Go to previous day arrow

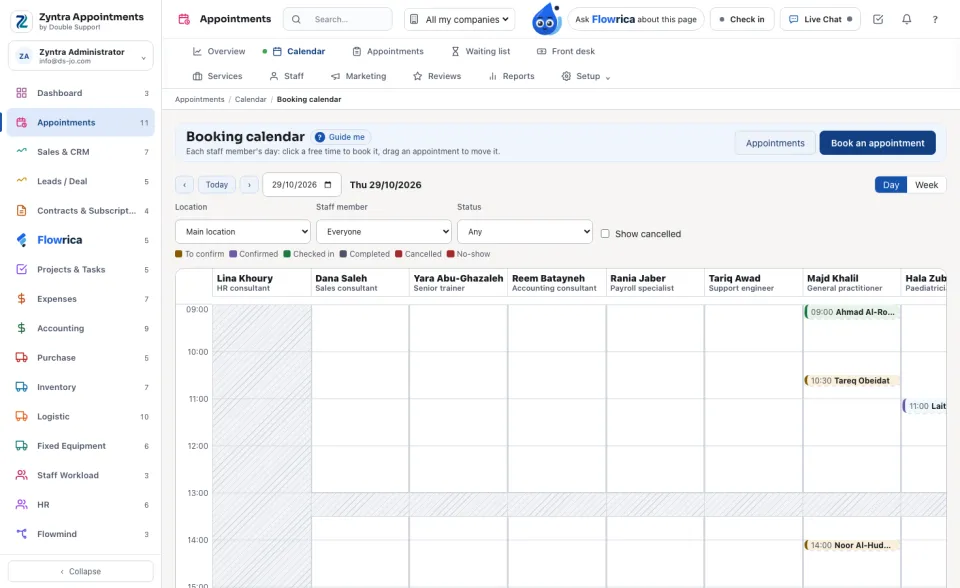click(184, 184)
